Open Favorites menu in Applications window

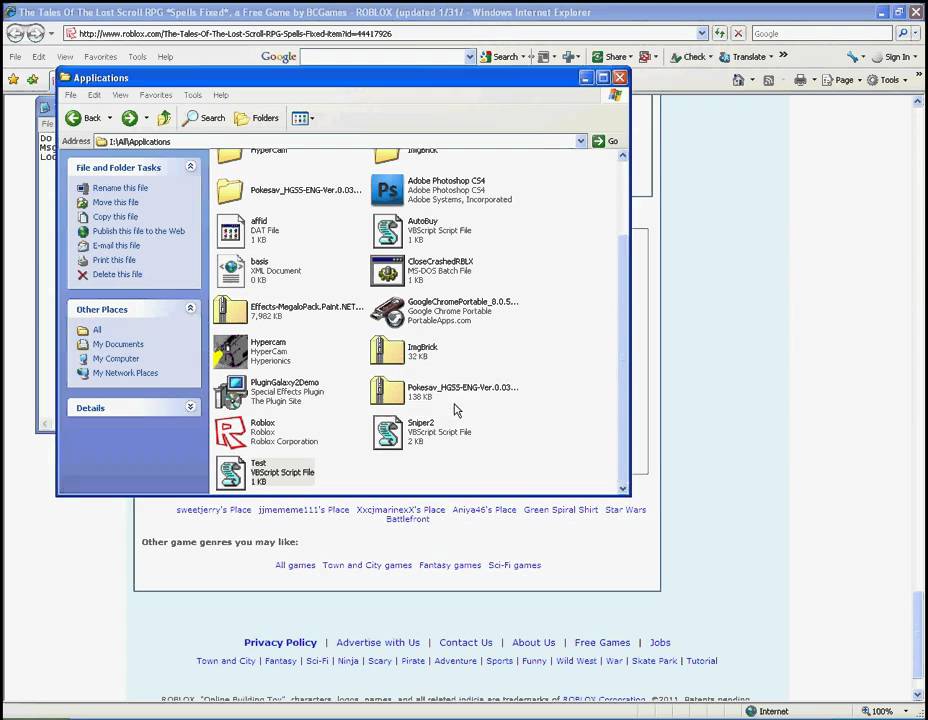(156, 95)
